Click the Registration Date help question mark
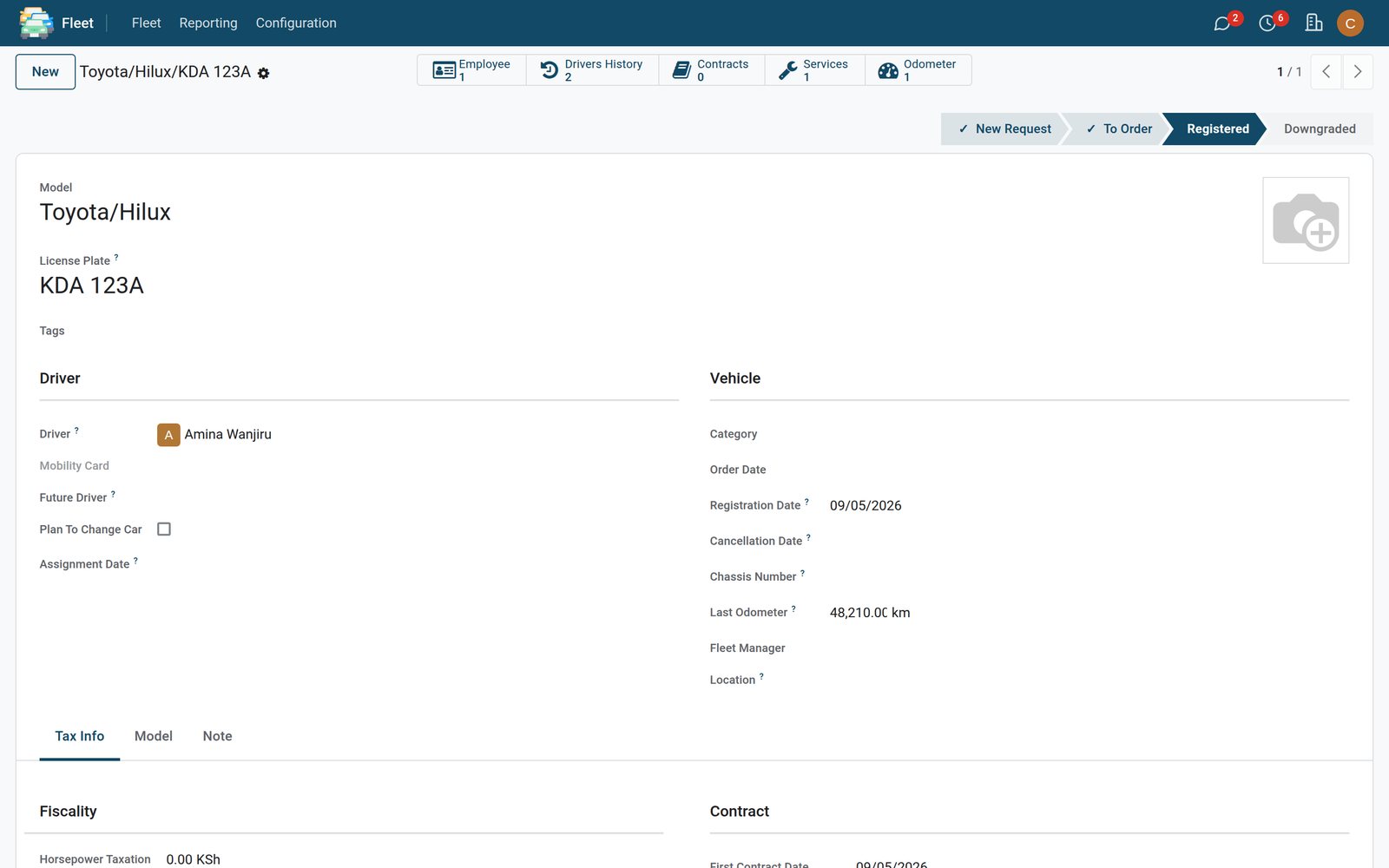This screenshot has height=868, width=1389. click(x=806, y=502)
